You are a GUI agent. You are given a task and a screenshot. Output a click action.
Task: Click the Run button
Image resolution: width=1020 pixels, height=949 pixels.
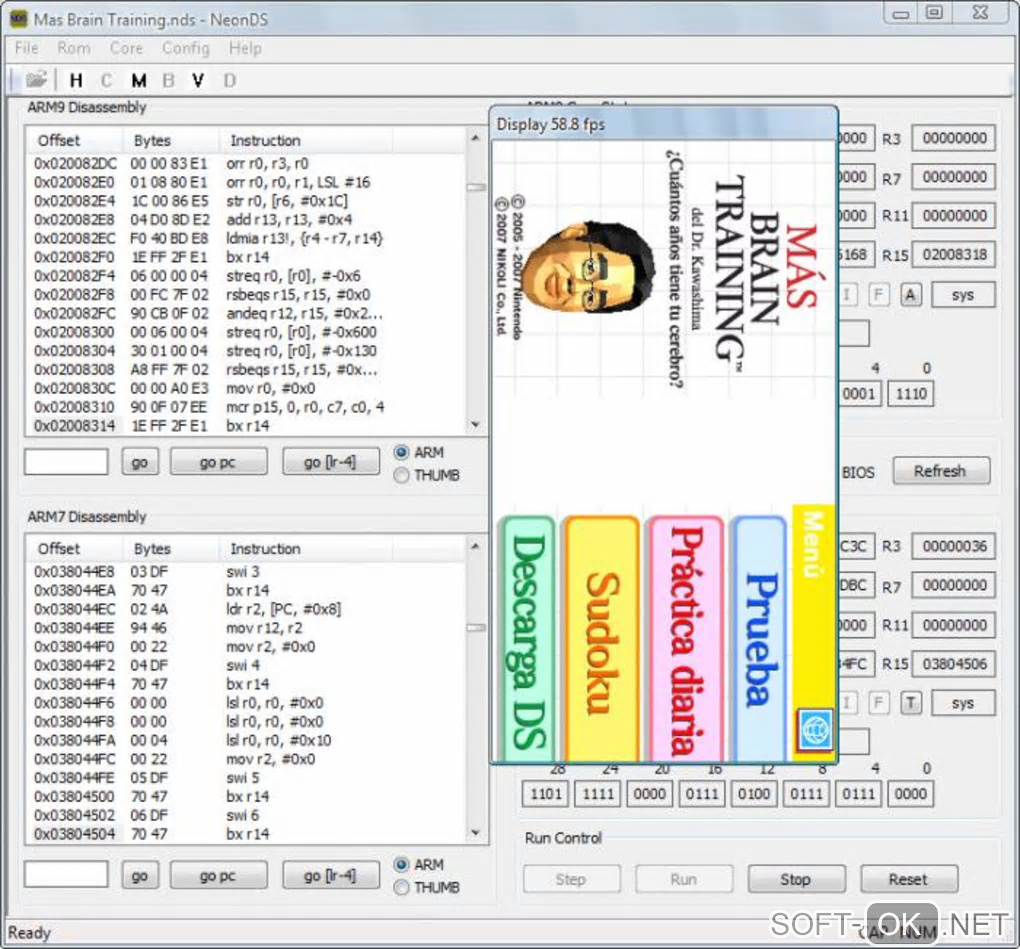point(684,879)
